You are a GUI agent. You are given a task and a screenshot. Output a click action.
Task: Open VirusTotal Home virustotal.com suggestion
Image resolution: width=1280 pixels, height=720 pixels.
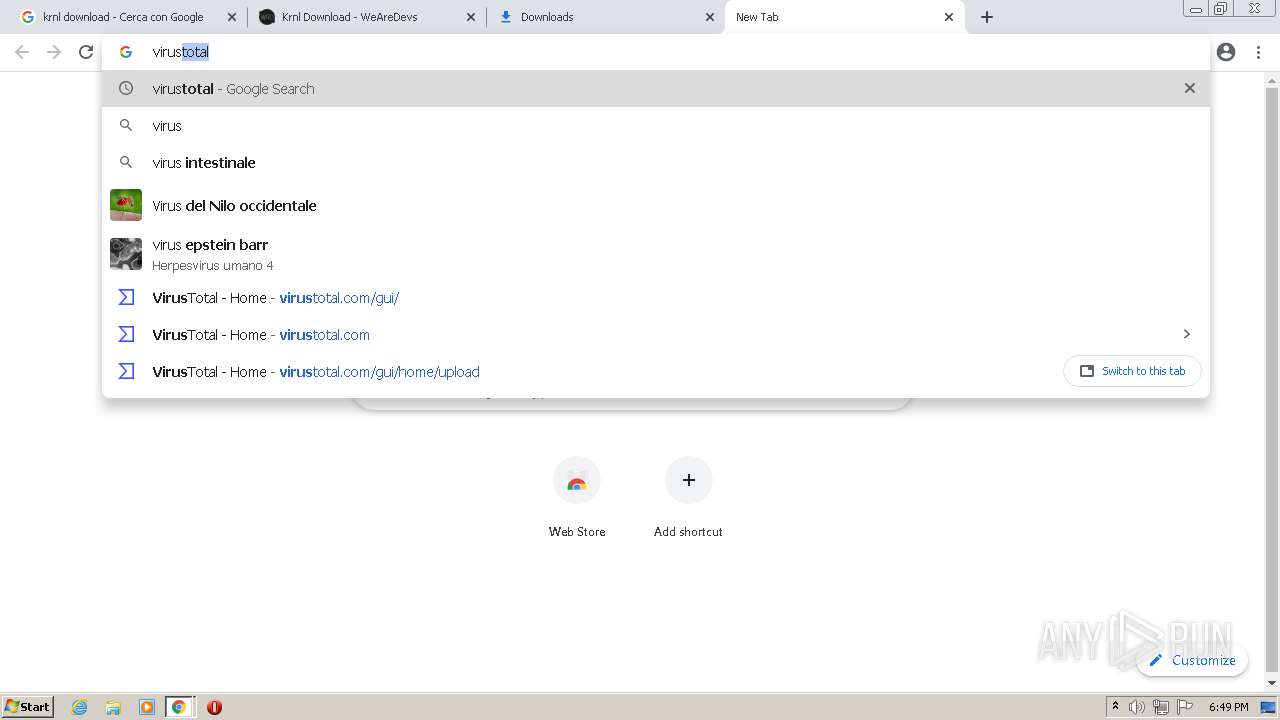(656, 334)
